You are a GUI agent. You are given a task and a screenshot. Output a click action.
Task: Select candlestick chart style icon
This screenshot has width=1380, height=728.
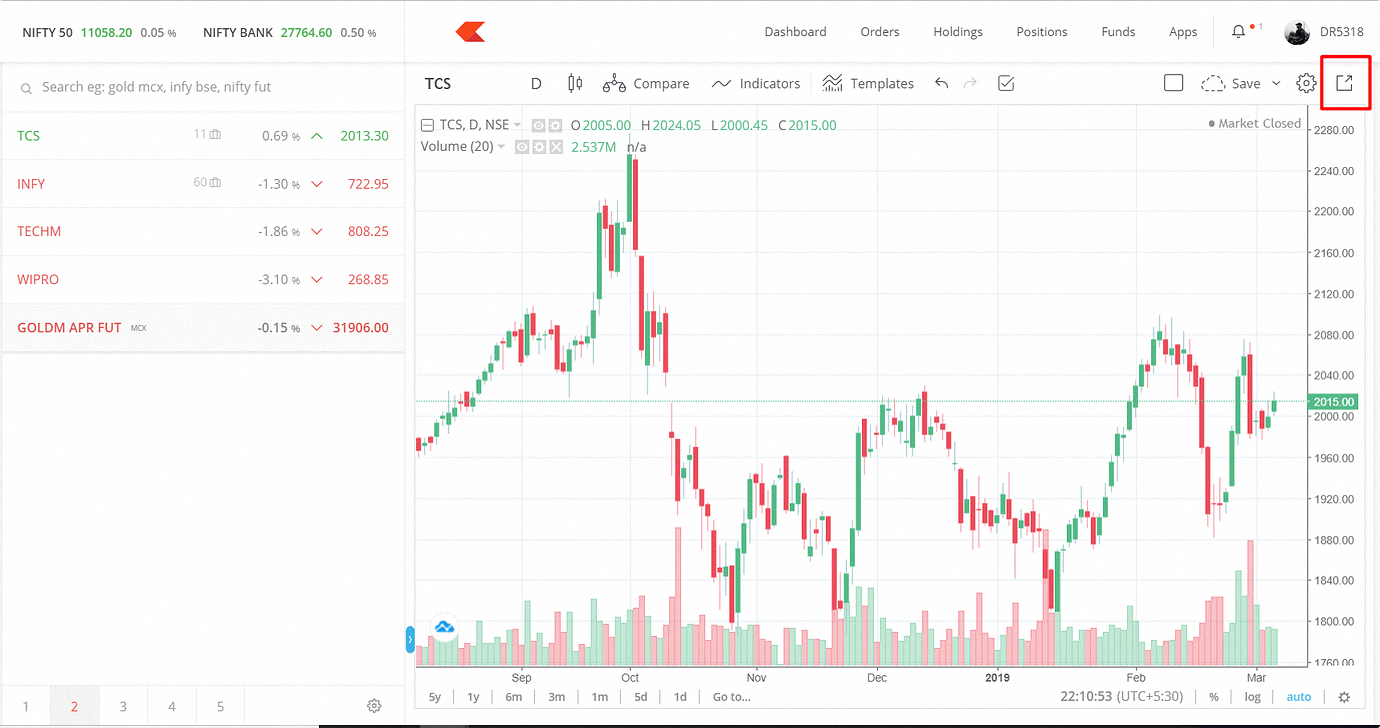[574, 83]
